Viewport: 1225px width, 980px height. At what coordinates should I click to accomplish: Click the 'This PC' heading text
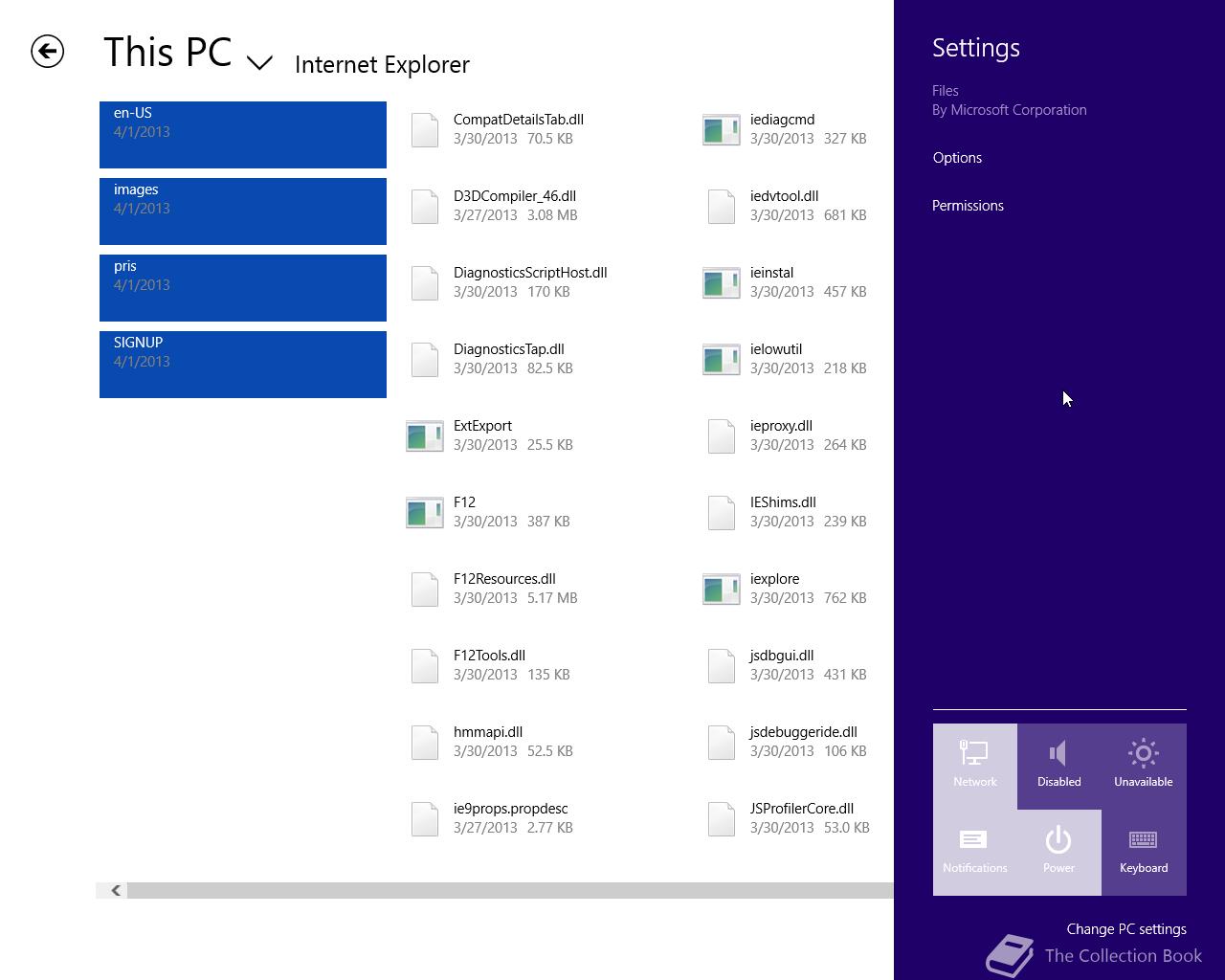point(167,52)
